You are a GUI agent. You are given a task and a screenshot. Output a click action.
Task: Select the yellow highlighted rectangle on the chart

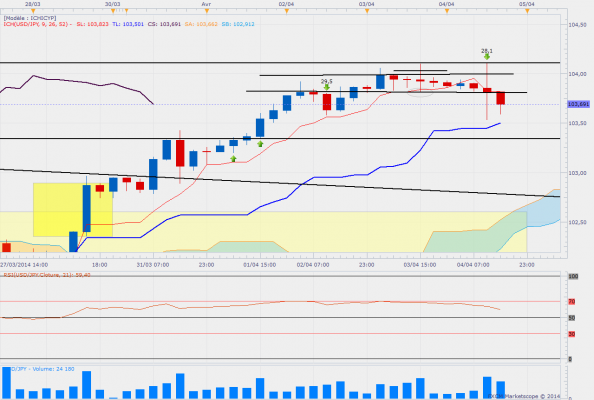click(73, 210)
